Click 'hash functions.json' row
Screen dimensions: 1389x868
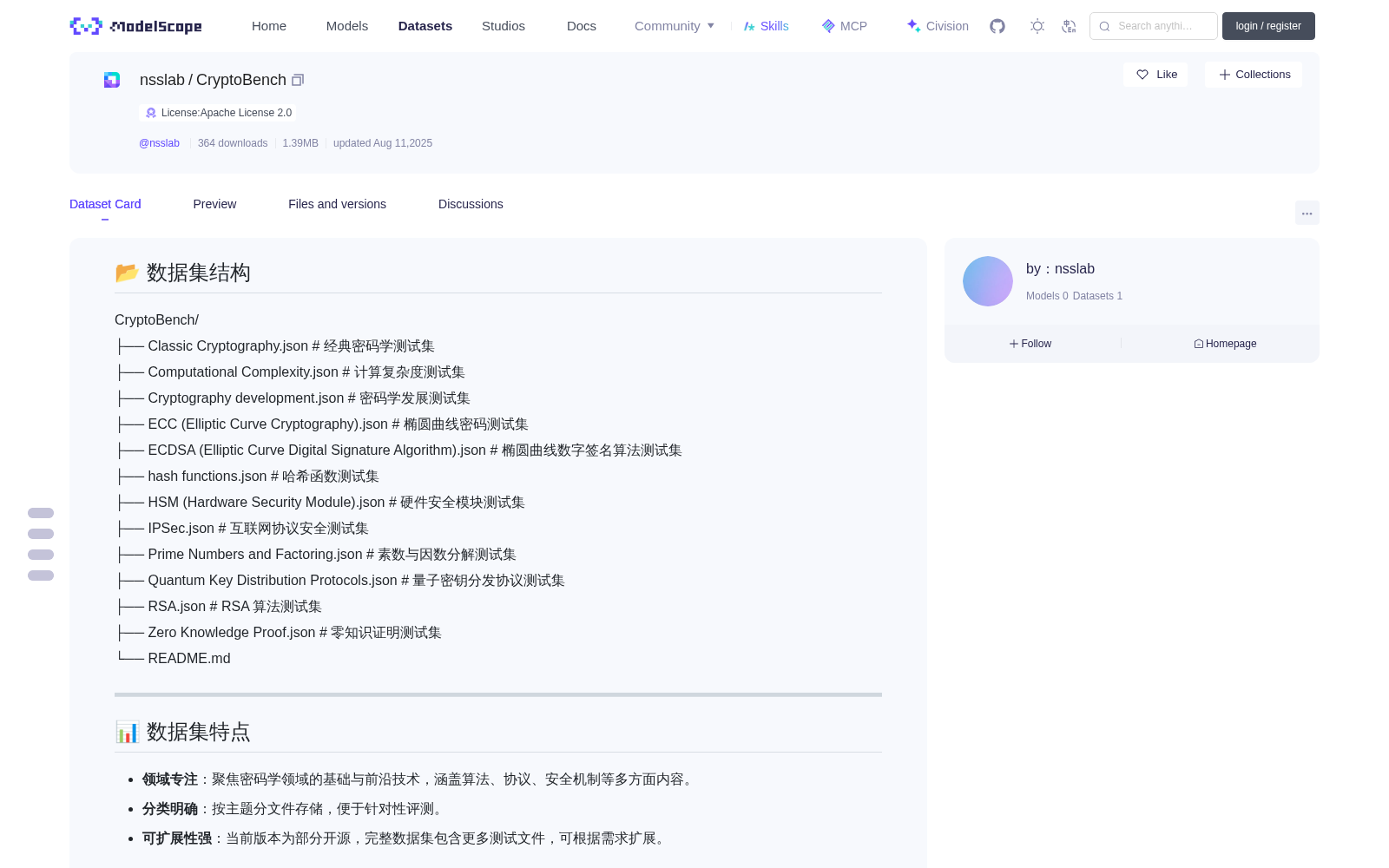247,477
